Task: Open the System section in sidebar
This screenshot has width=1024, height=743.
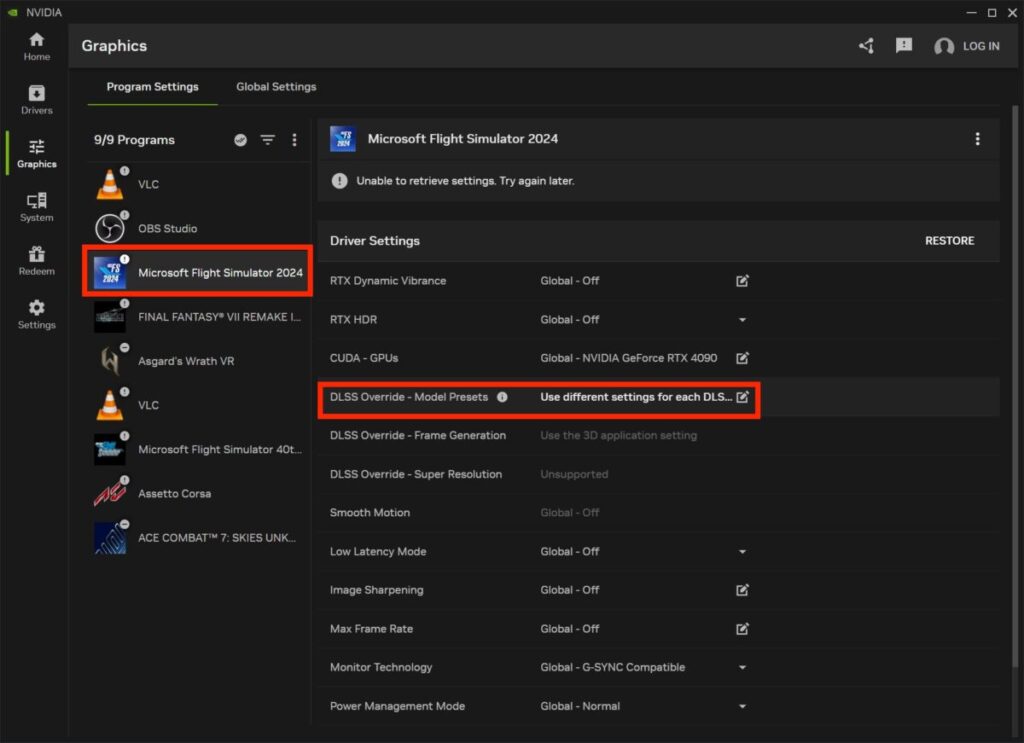Action: pos(37,207)
